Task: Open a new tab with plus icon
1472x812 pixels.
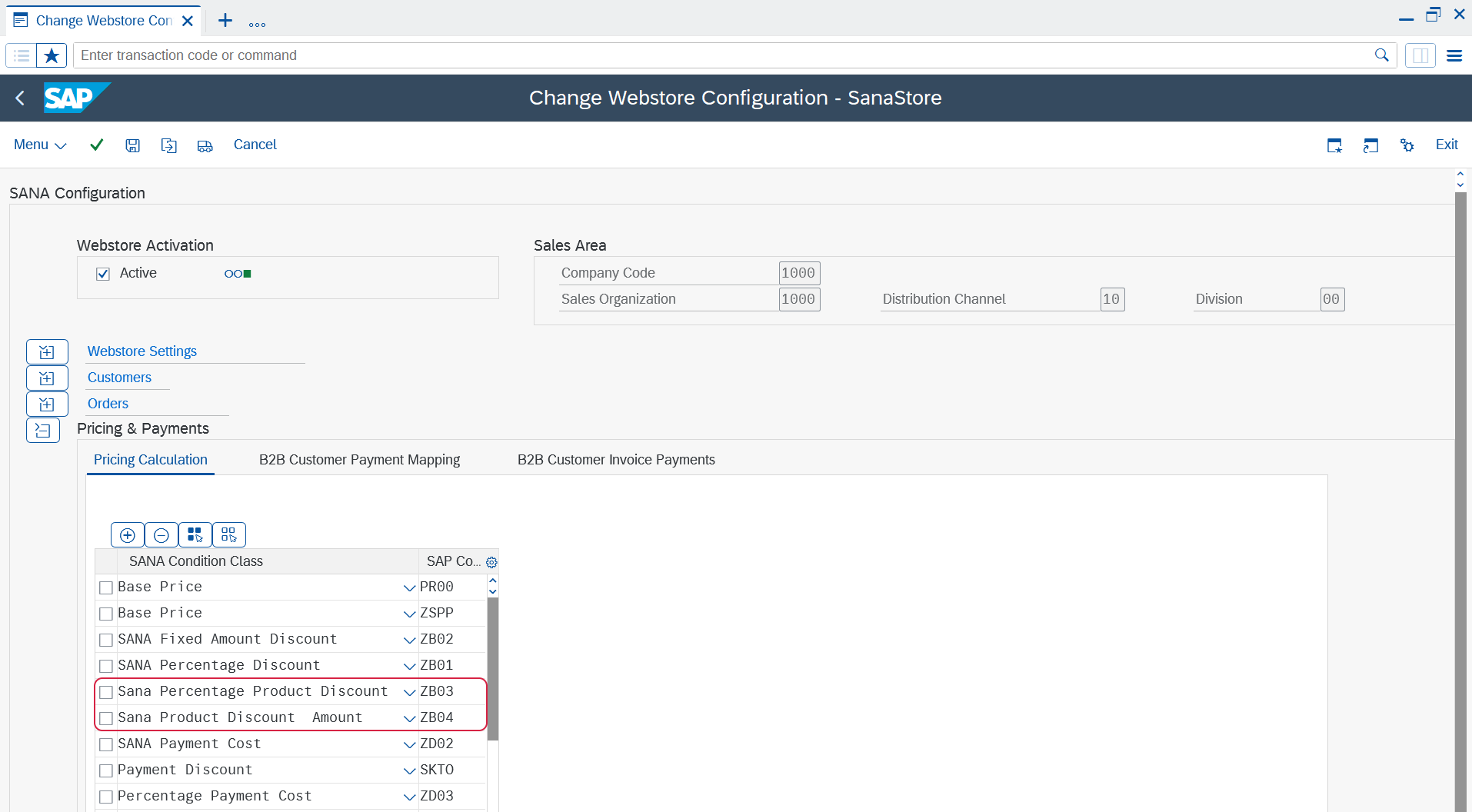Action: tap(225, 21)
